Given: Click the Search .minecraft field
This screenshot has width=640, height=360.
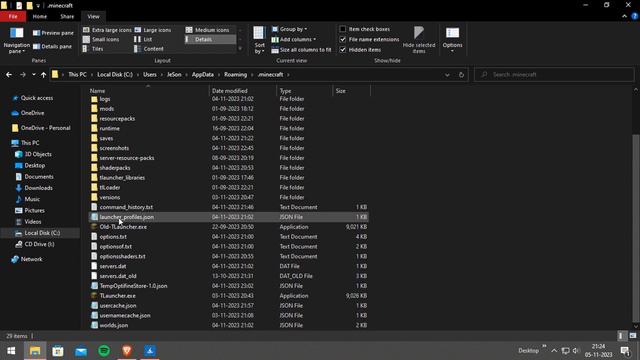Looking at the screenshot, I should (554, 75).
